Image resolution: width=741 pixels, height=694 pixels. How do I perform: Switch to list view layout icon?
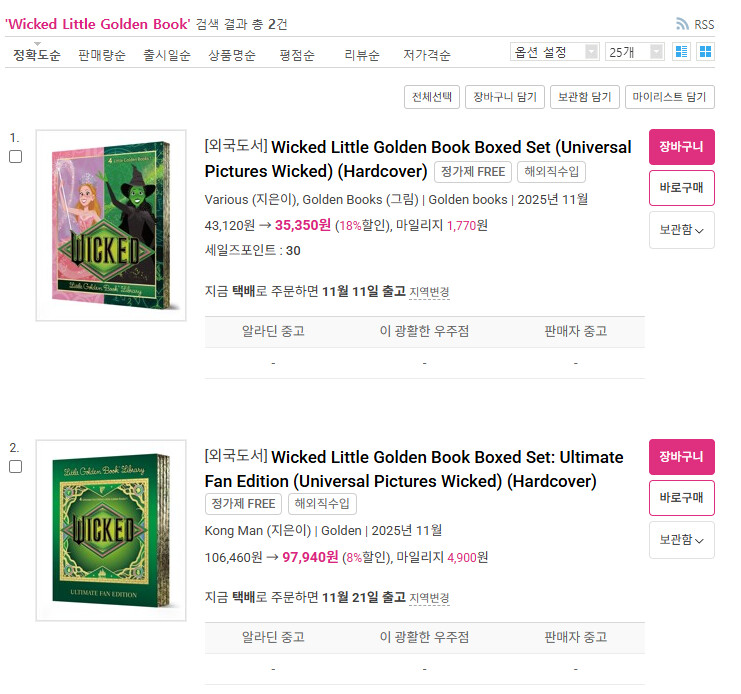click(681, 51)
